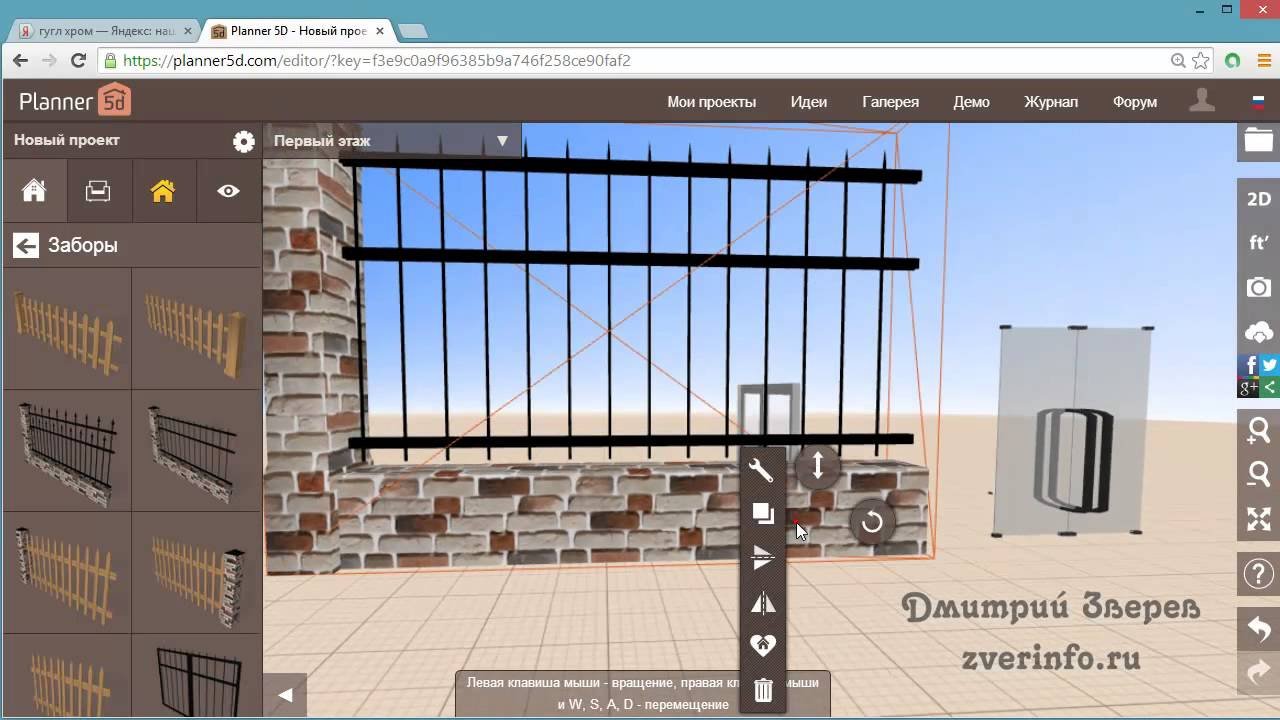The image size is (1280, 720).
Task: Toggle visibility with the eye icon
Action: [228, 190]
